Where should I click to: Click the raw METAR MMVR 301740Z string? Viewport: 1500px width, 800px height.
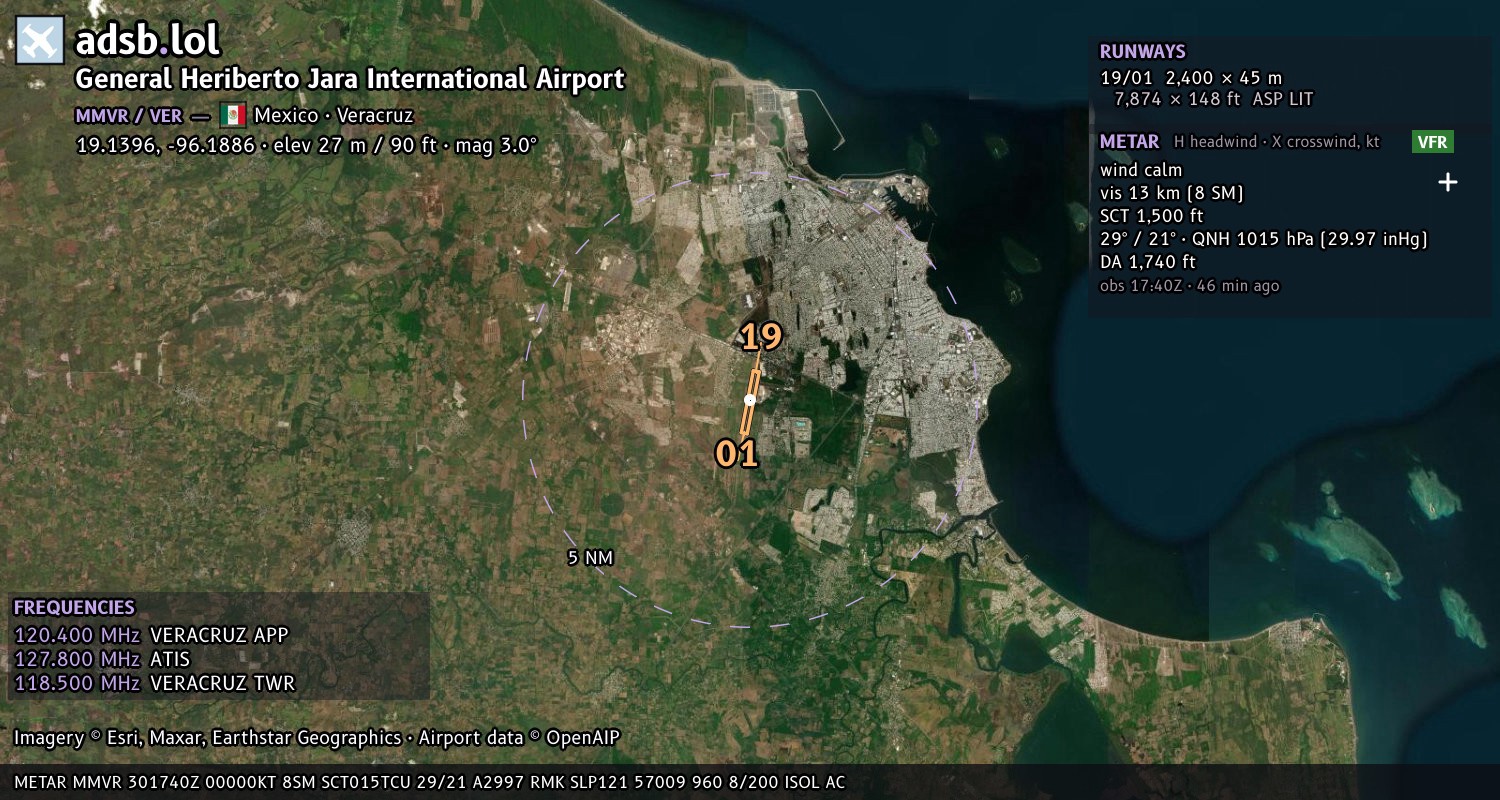coord(430,782)
